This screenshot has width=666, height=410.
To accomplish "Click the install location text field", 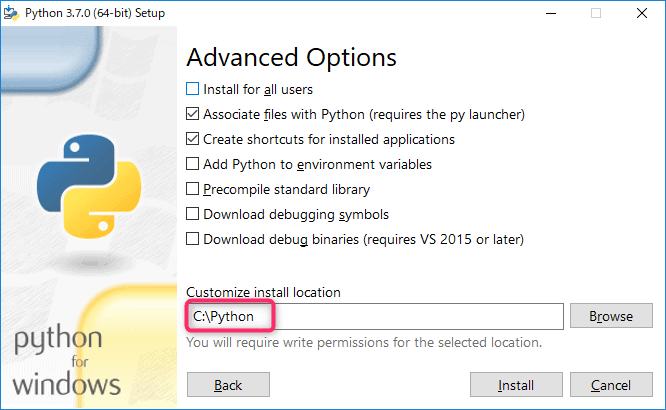I will [x=374, y=316].
